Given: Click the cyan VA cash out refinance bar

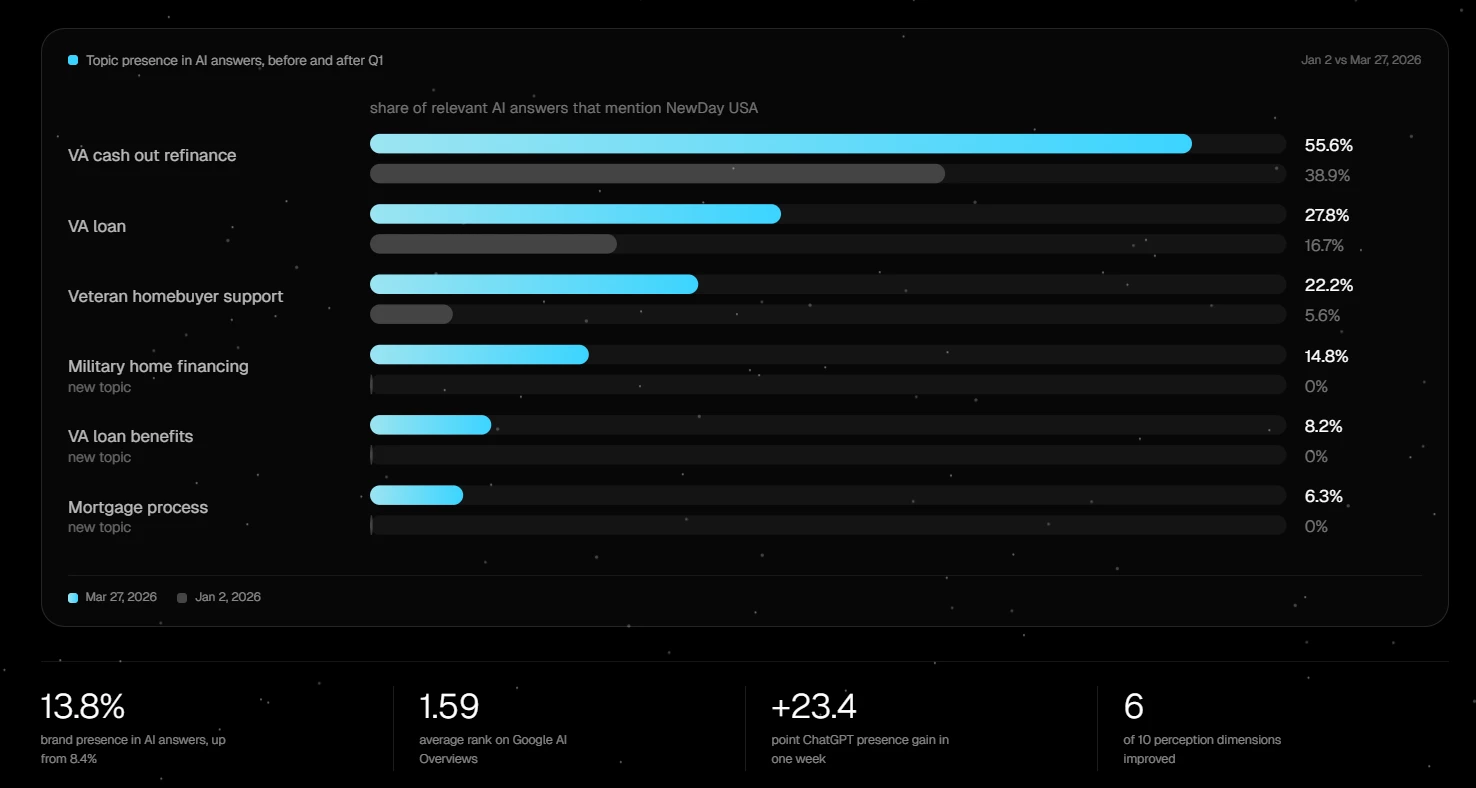Looking at the screenshot, I should pos(781,144).
